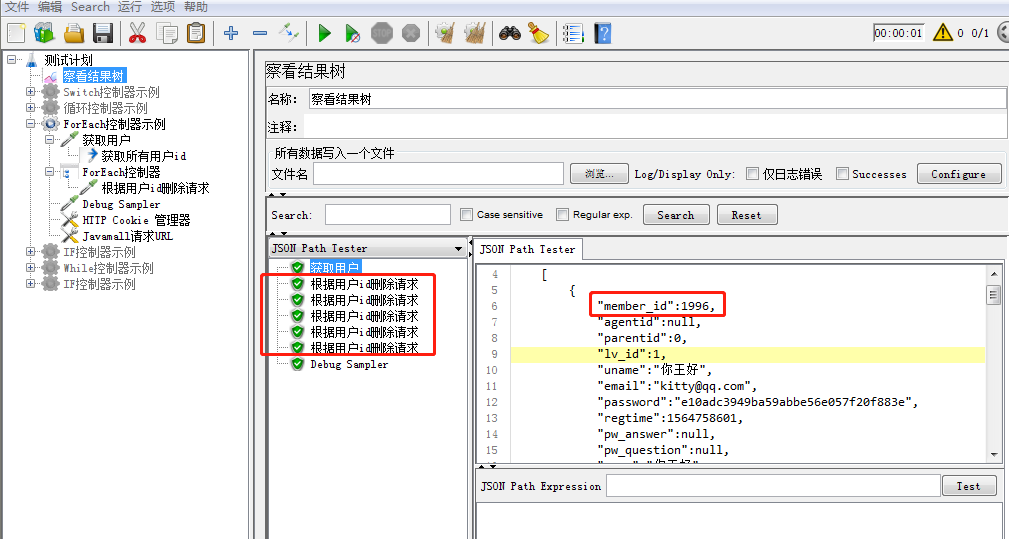Click the Shutdown icon
The image size is (1009, 539).
coord(411,33)
